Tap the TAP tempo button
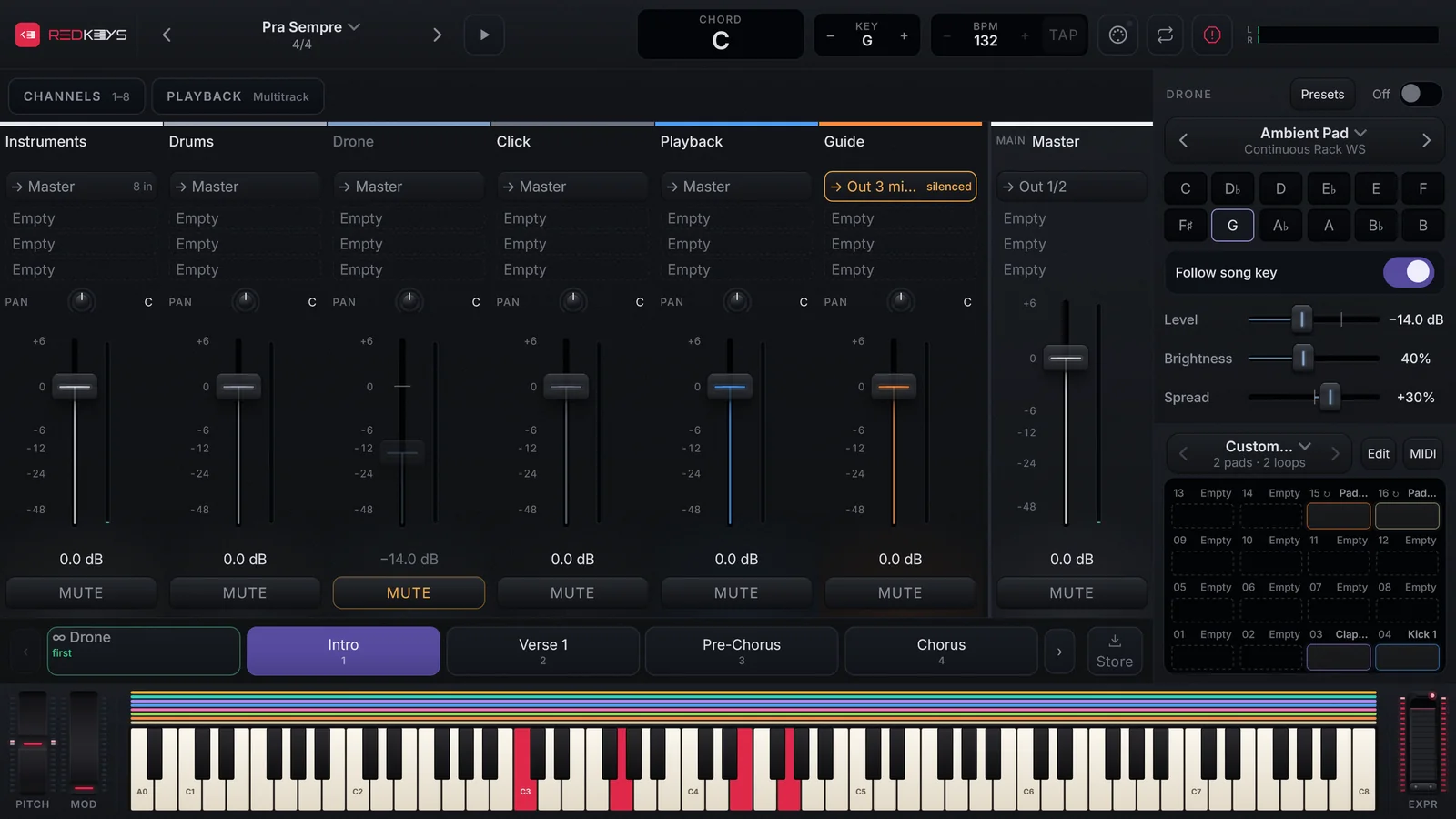The height and width of the screenshot is (819, 1456). (1063, 35)
